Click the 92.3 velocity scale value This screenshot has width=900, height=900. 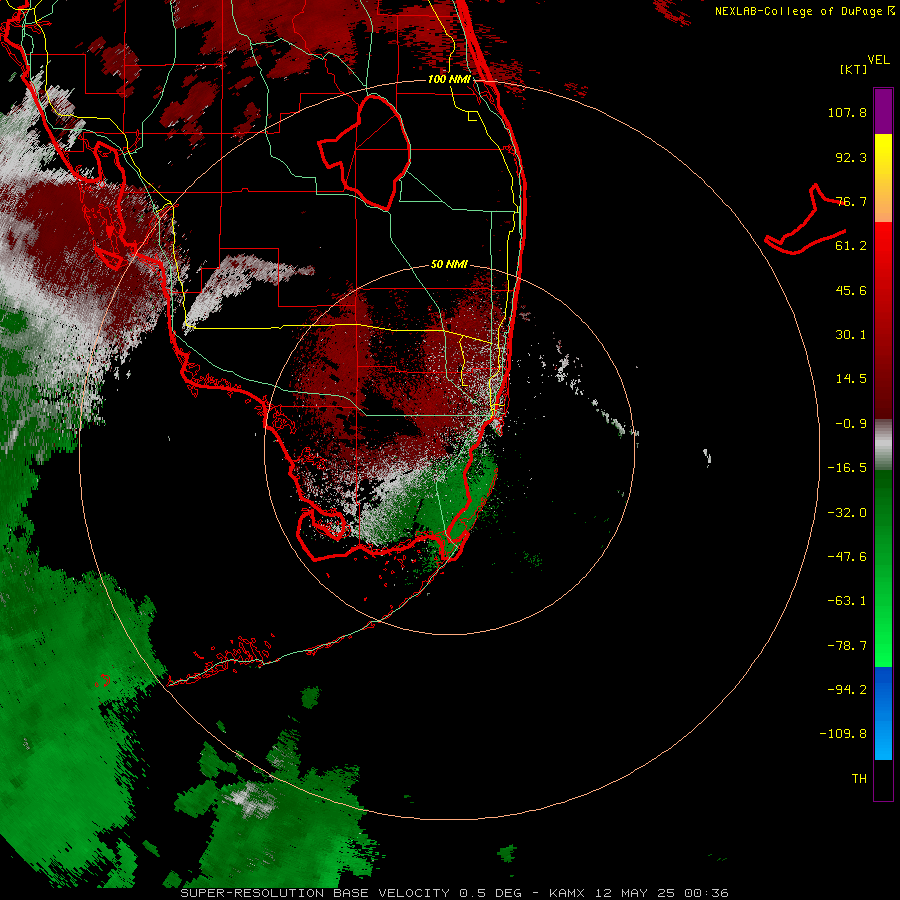[x=851, y=157]
